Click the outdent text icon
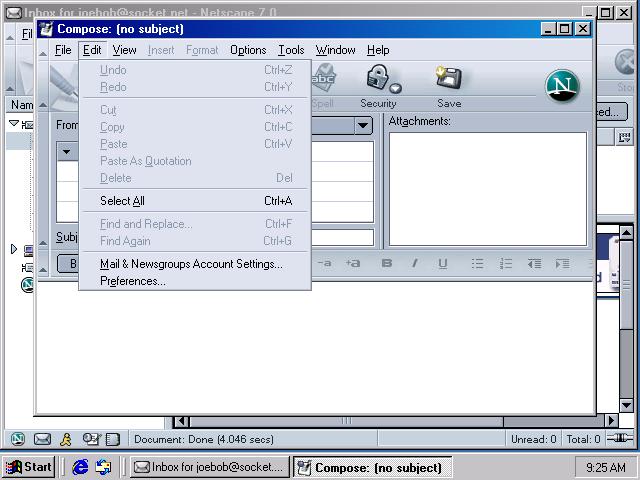This screenshot has height=480, width=640. [534, 264]
